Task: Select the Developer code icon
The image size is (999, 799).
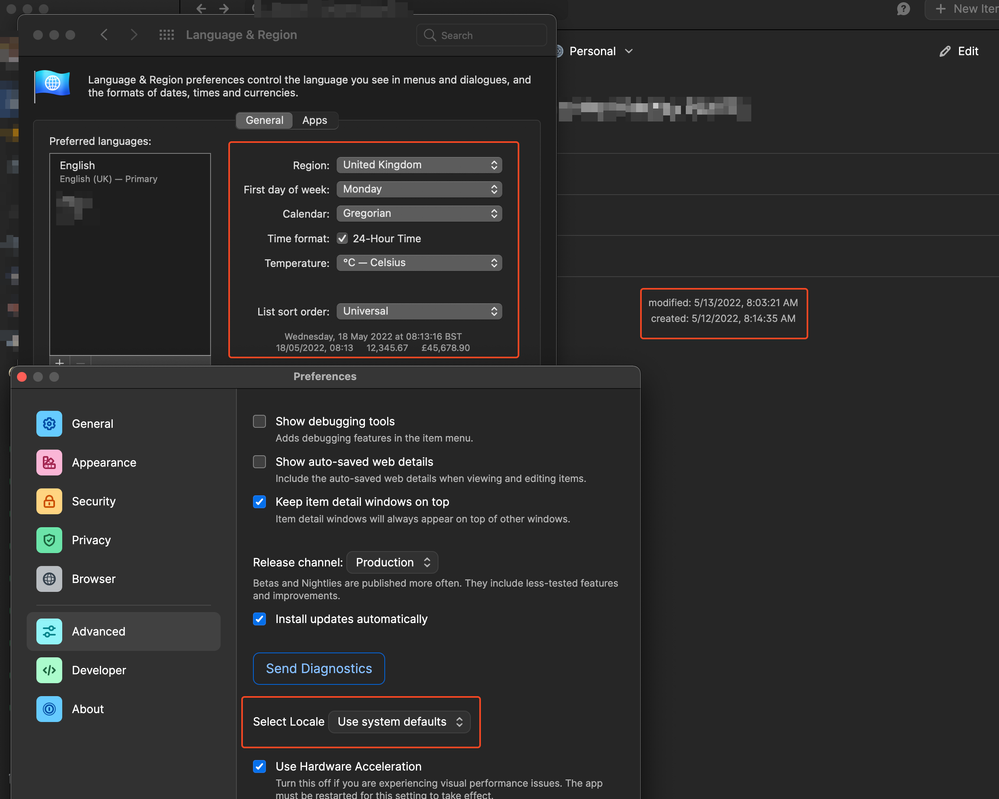Action: coord(49,670)
